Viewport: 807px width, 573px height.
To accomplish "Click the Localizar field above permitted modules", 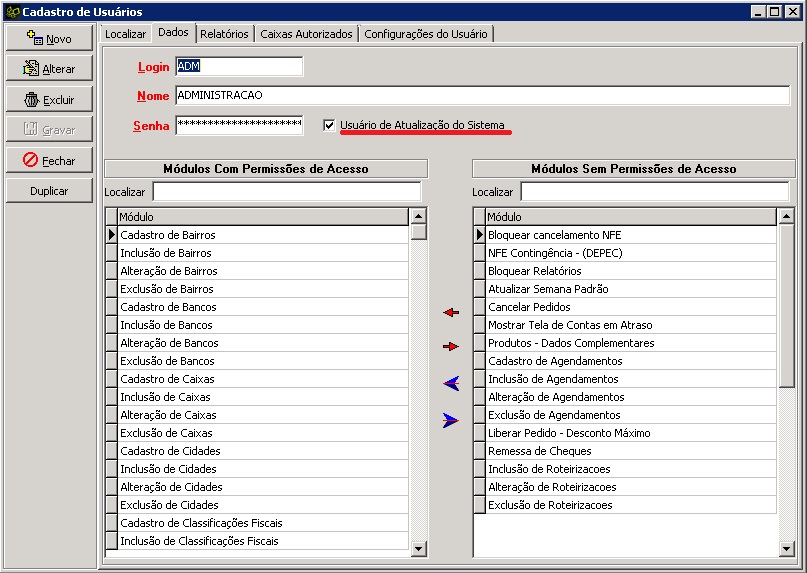I will point(286,191).
